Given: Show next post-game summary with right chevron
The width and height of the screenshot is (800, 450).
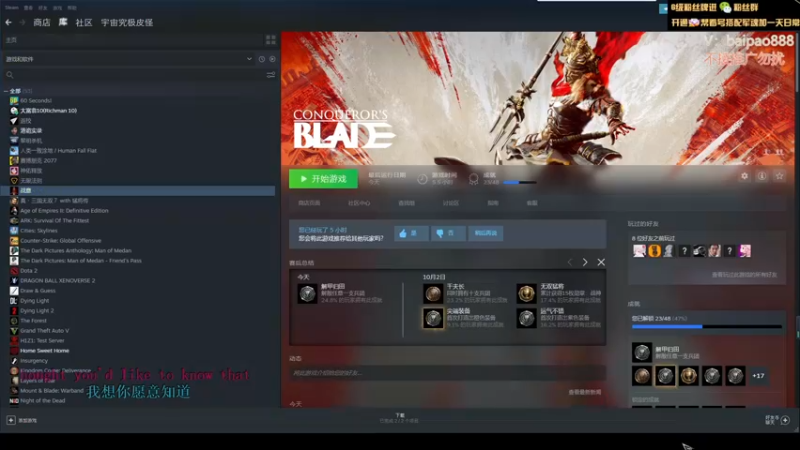Looking at the screenshot, I should [x=585, y=262].
